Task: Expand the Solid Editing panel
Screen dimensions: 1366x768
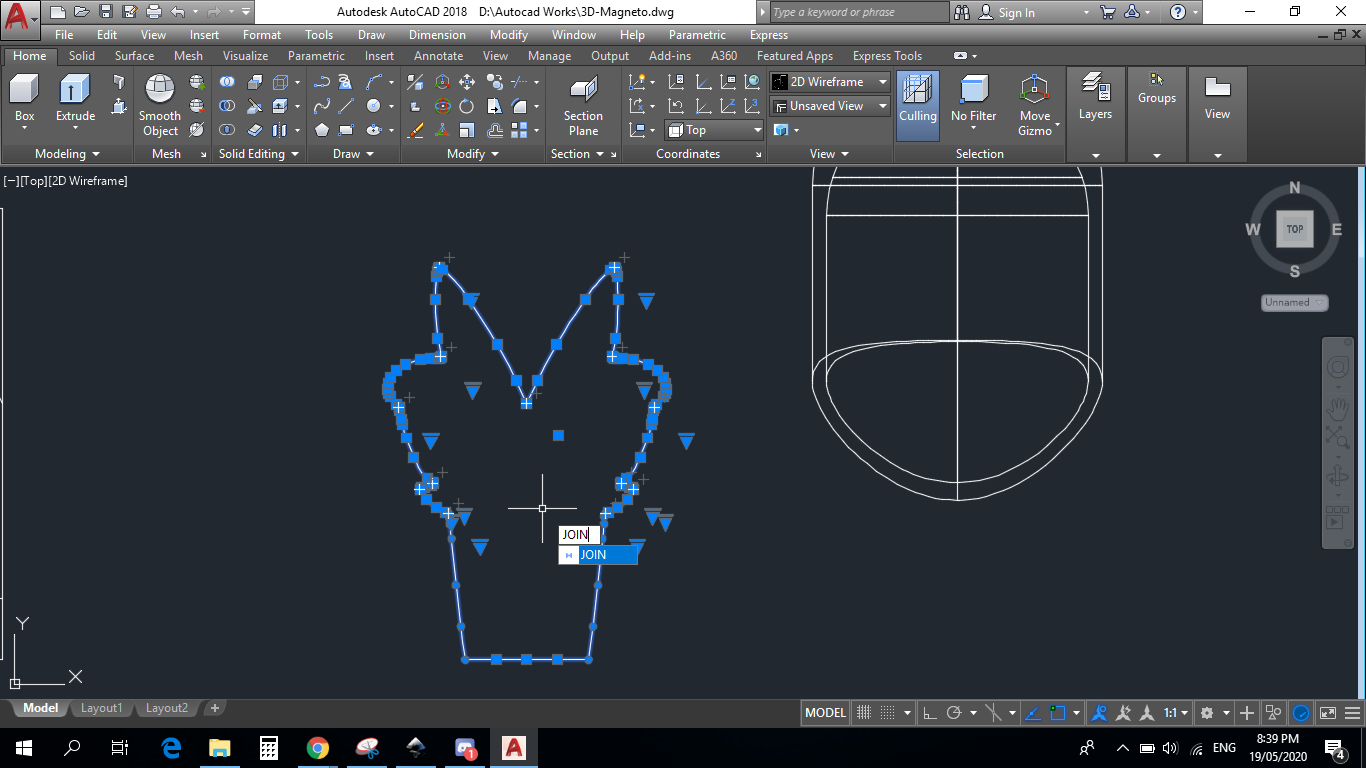Action: (259, 154)
